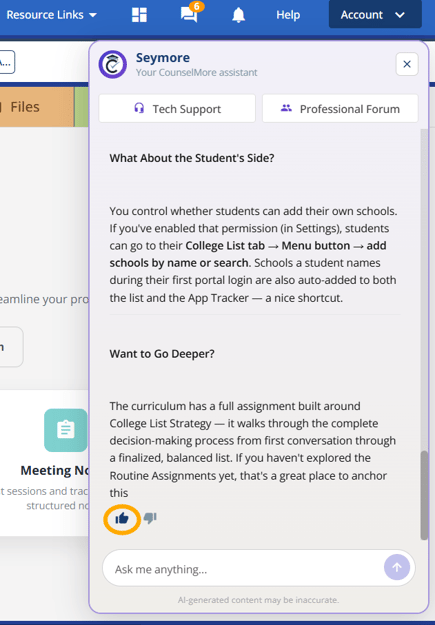Open the Professional Forum button

click(340, 108)
